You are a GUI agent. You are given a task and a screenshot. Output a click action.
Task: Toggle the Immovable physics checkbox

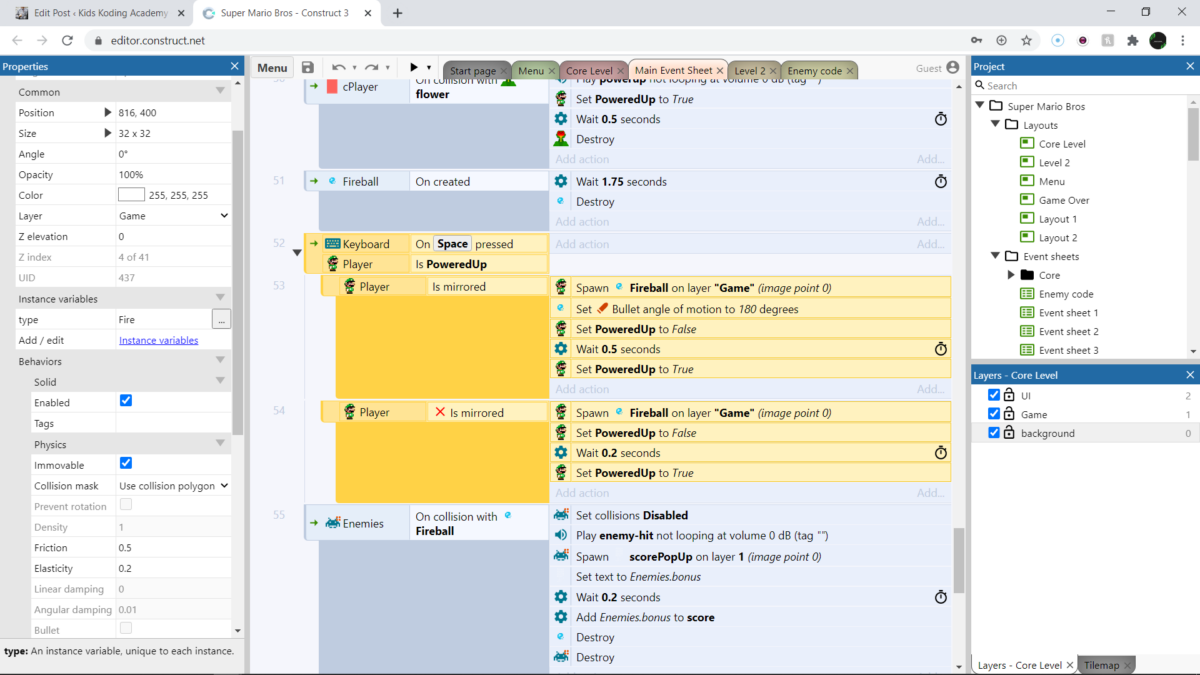[x=126, y=464]
